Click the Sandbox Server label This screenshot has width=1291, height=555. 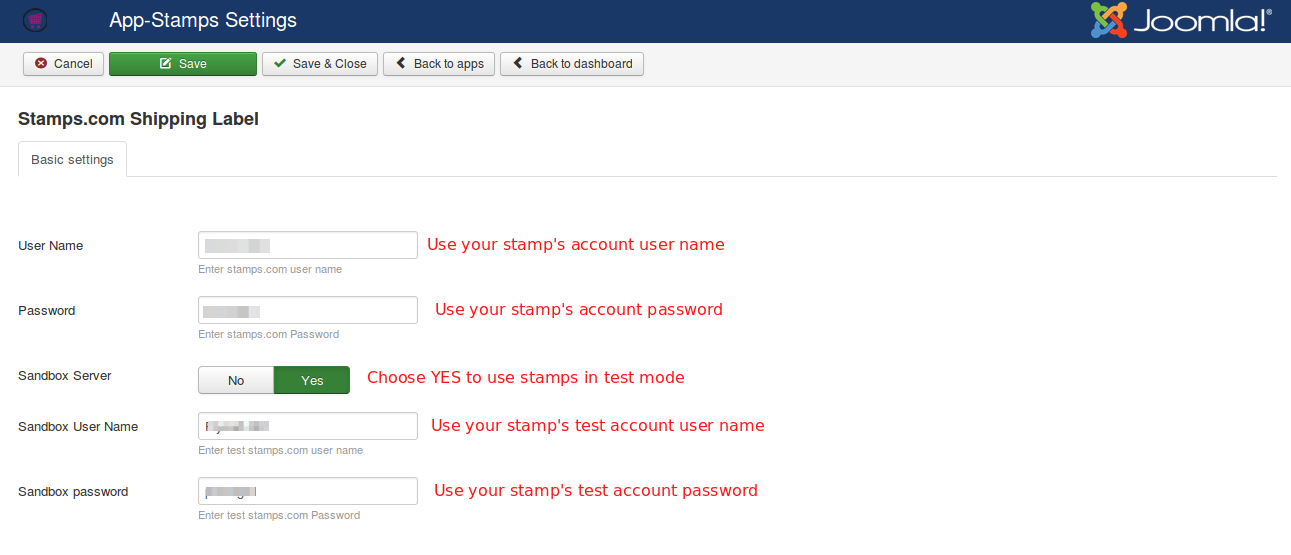[x=65, y=376]
